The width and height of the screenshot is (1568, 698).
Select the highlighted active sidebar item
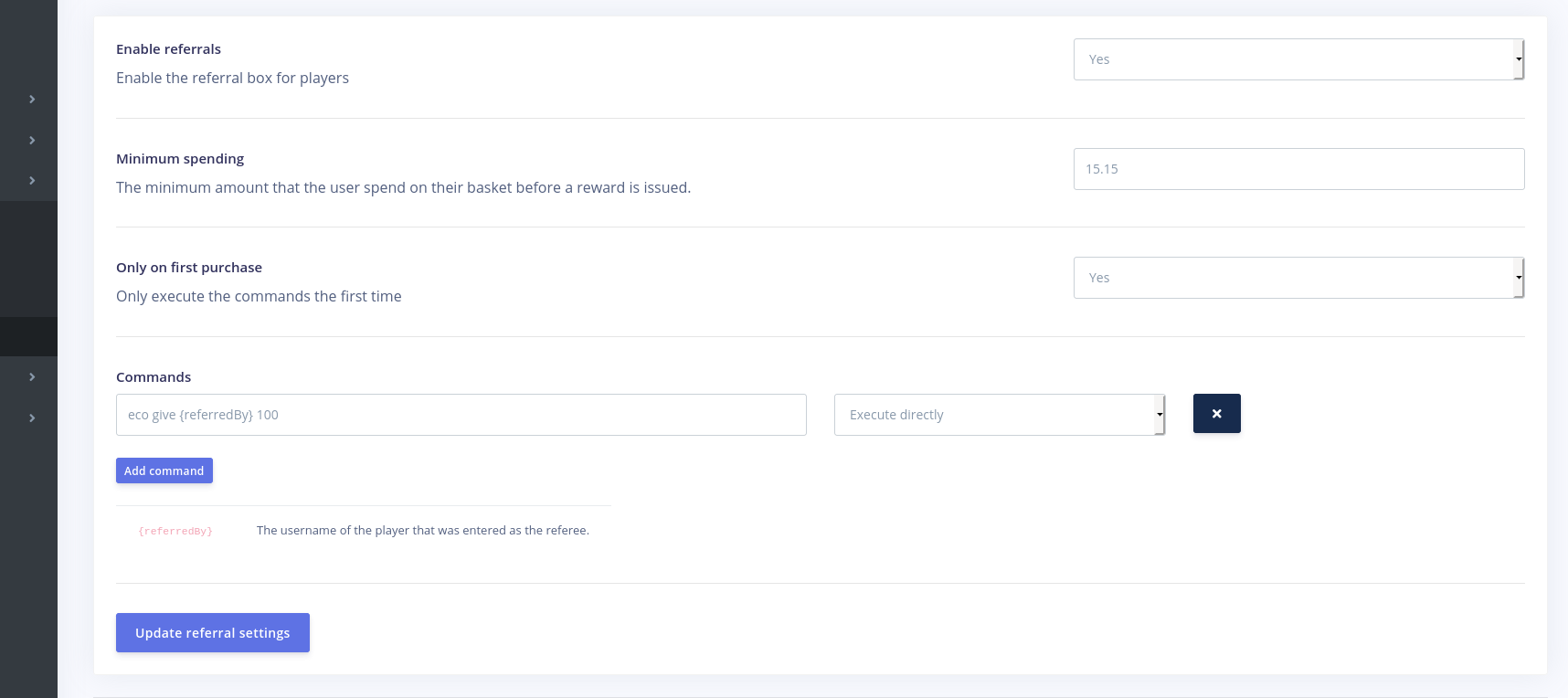coord(28,336)
